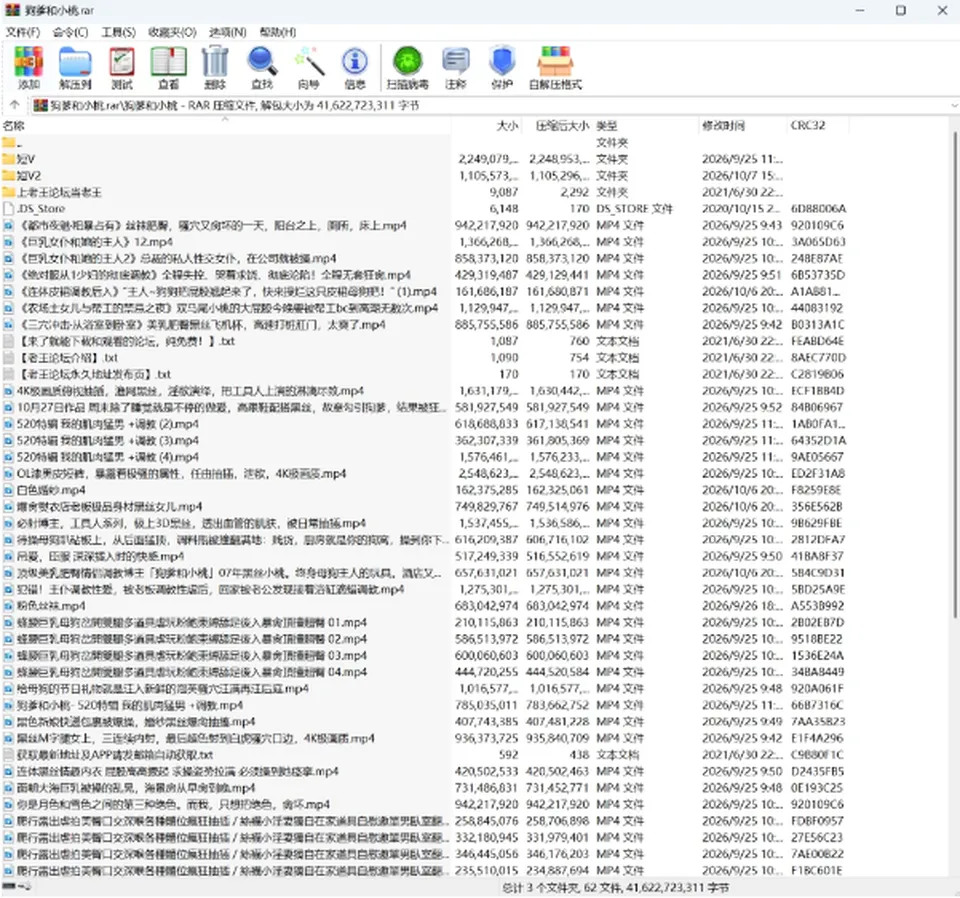Open the 收藏夹(O) menu
This screenshot has height=898, width=960.
coord(173,32)
